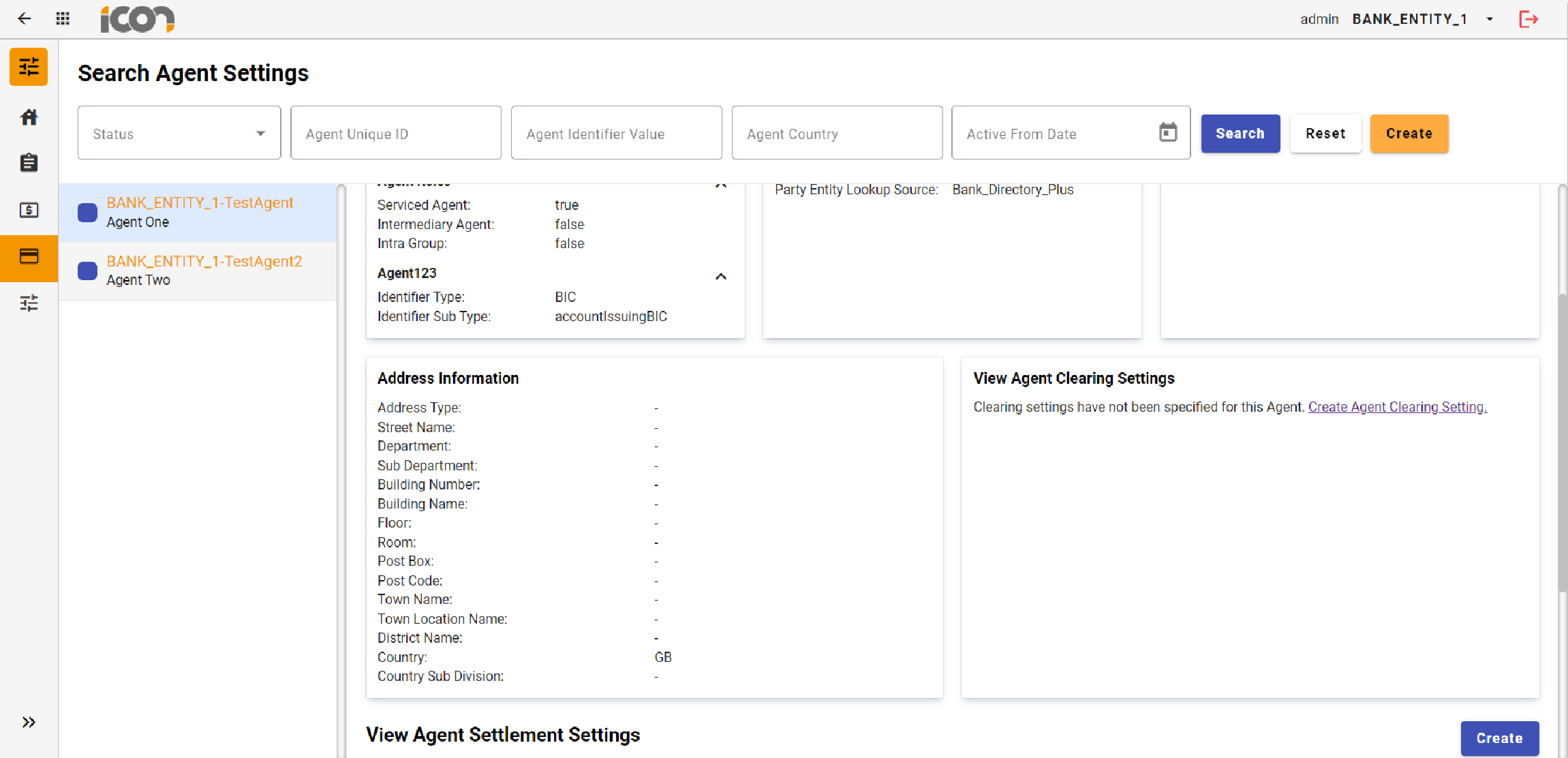Open the clipboard sidebar icon

click(x=29, y=163)
